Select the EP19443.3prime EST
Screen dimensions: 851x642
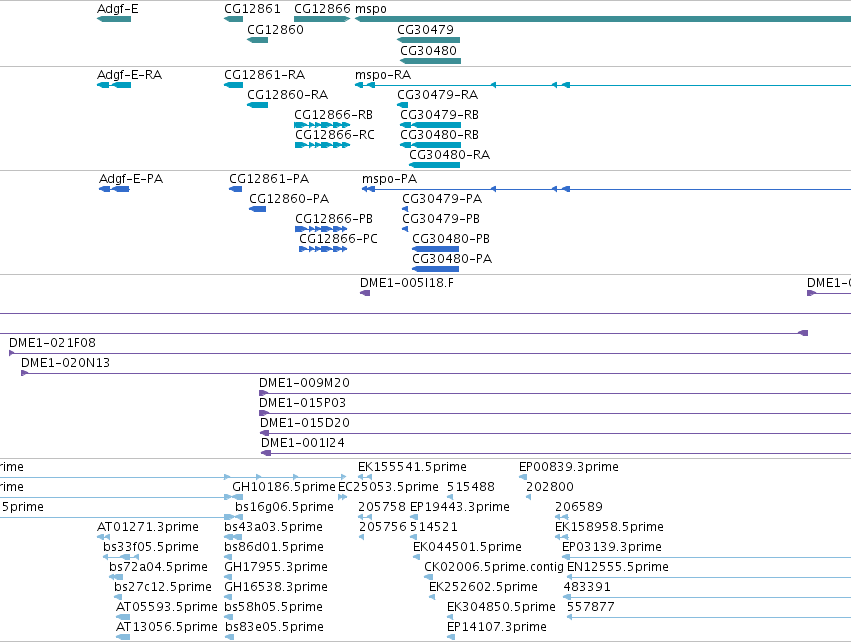pos(414,517)
